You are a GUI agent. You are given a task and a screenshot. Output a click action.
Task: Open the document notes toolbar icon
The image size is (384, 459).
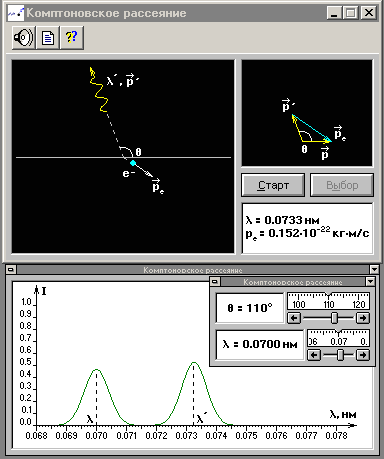pyautogui.click(x=48, y=38)
